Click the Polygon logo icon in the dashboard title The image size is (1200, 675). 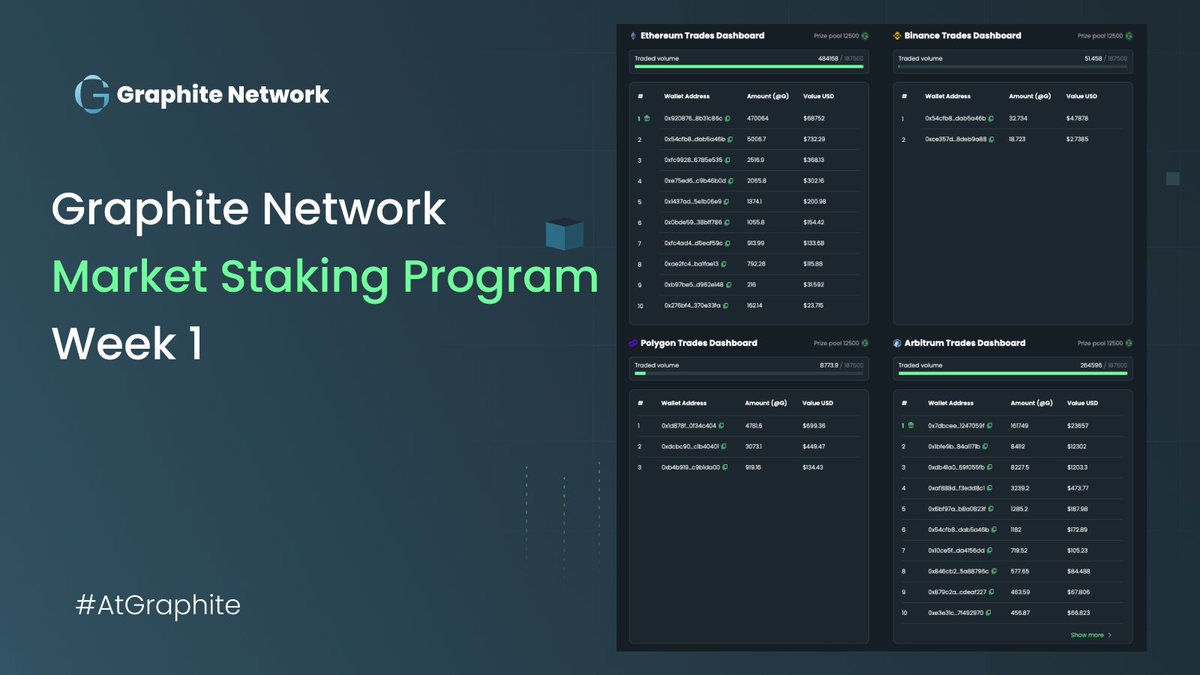633,343
